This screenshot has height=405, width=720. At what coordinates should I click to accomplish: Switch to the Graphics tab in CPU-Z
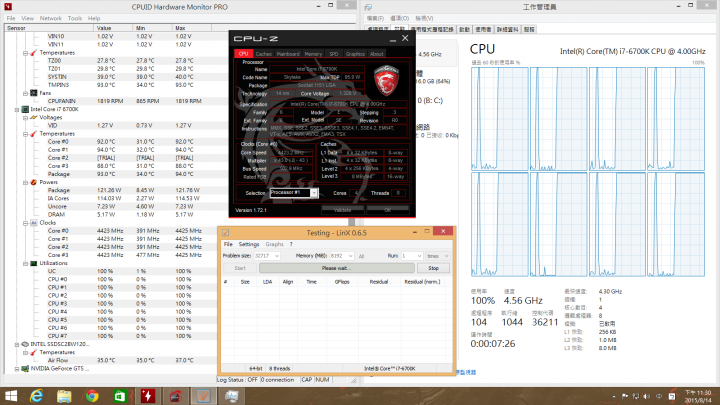point(355,54)
